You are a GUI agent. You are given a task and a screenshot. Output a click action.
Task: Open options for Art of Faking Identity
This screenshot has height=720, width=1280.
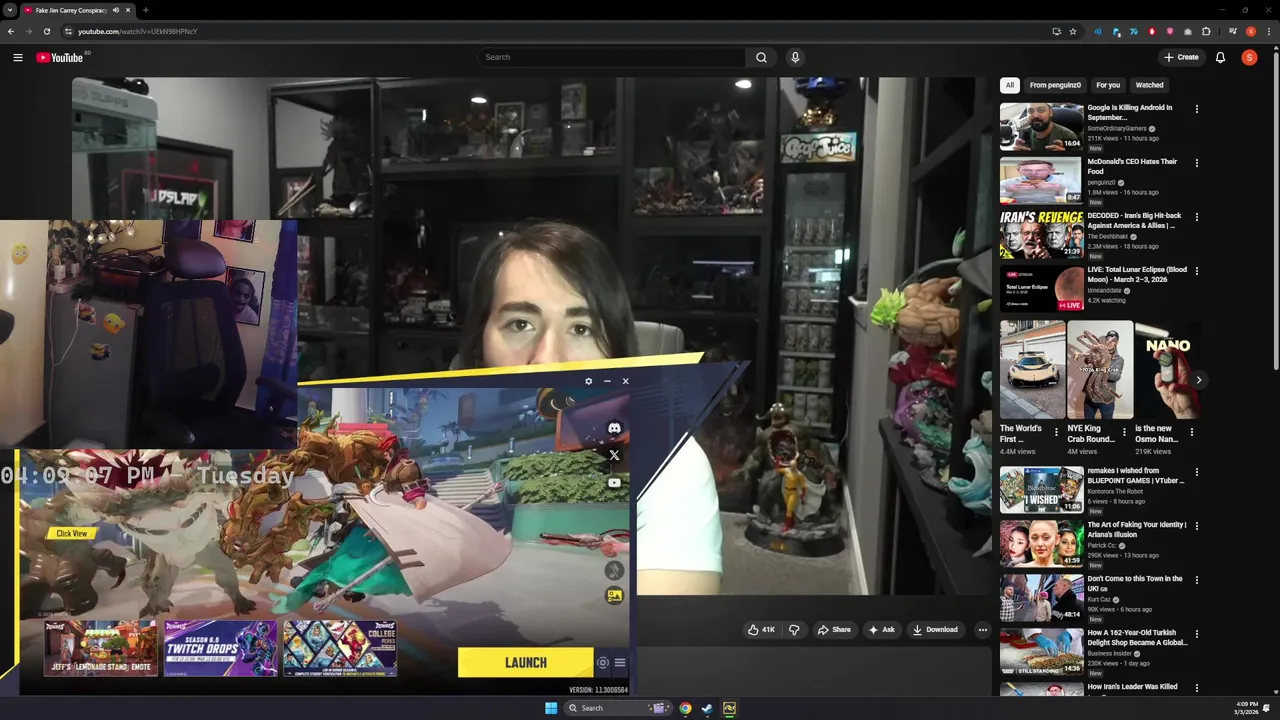coord(1196,526)
